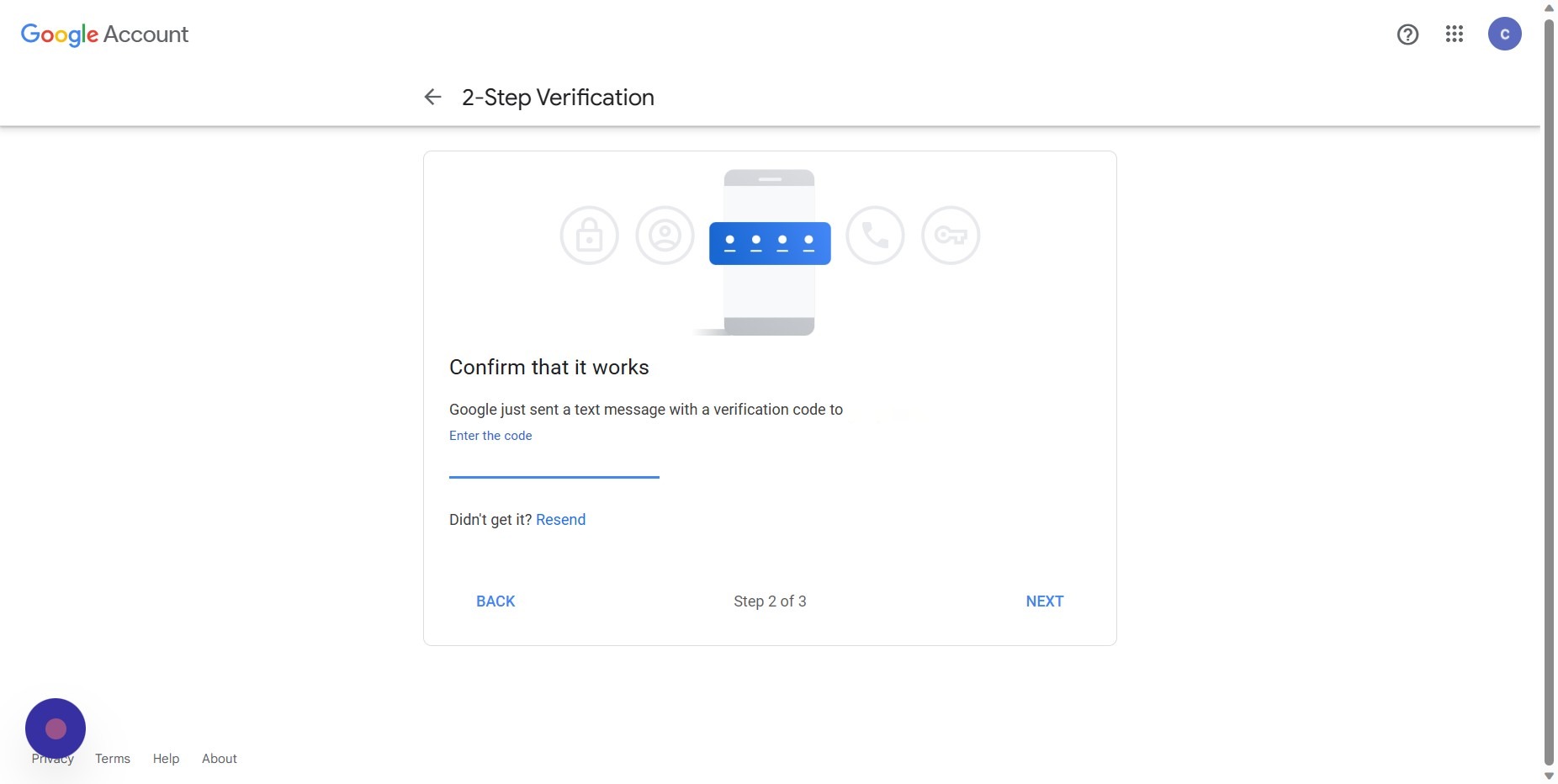Click the blue verification code illustration
This screenshot has height=784, width=1558.
pos(770,243)
